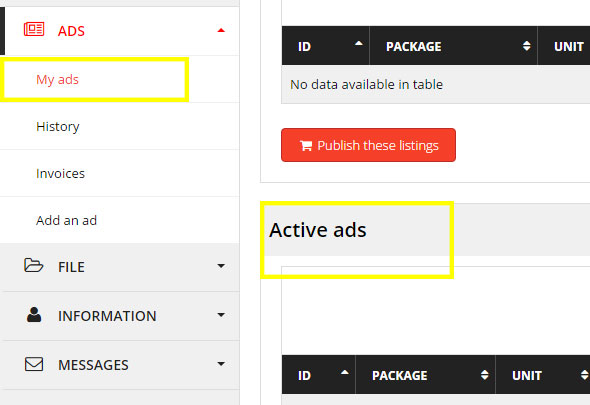Click the FILE folder icon
The width and height of the screenshot is (590, 405).
tap(34, 265)
